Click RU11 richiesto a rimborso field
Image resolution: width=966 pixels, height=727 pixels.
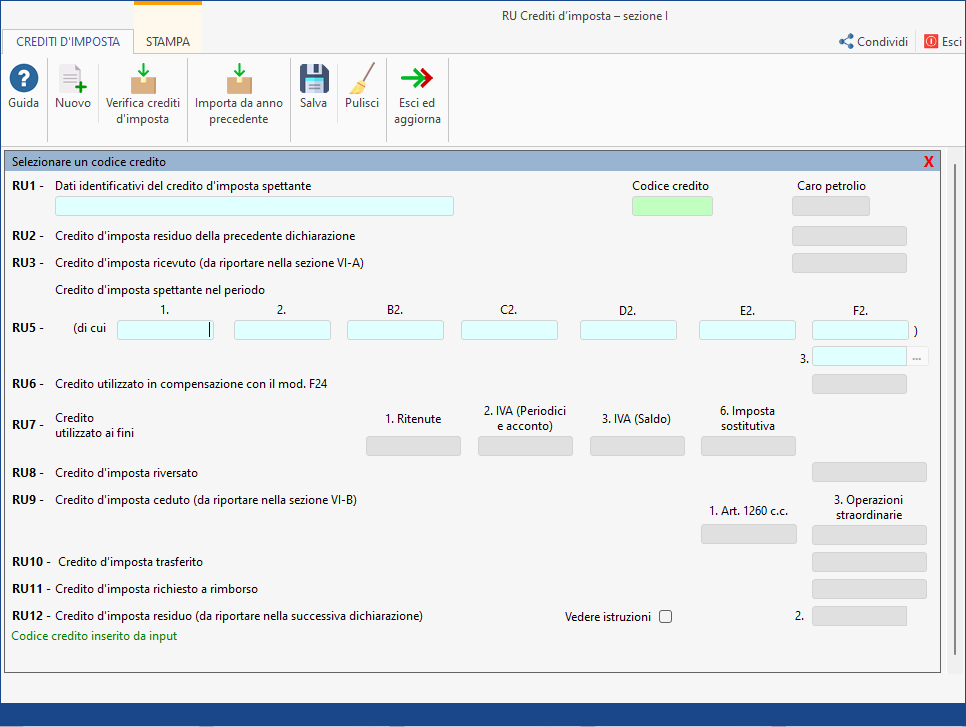tap(869, 589)
